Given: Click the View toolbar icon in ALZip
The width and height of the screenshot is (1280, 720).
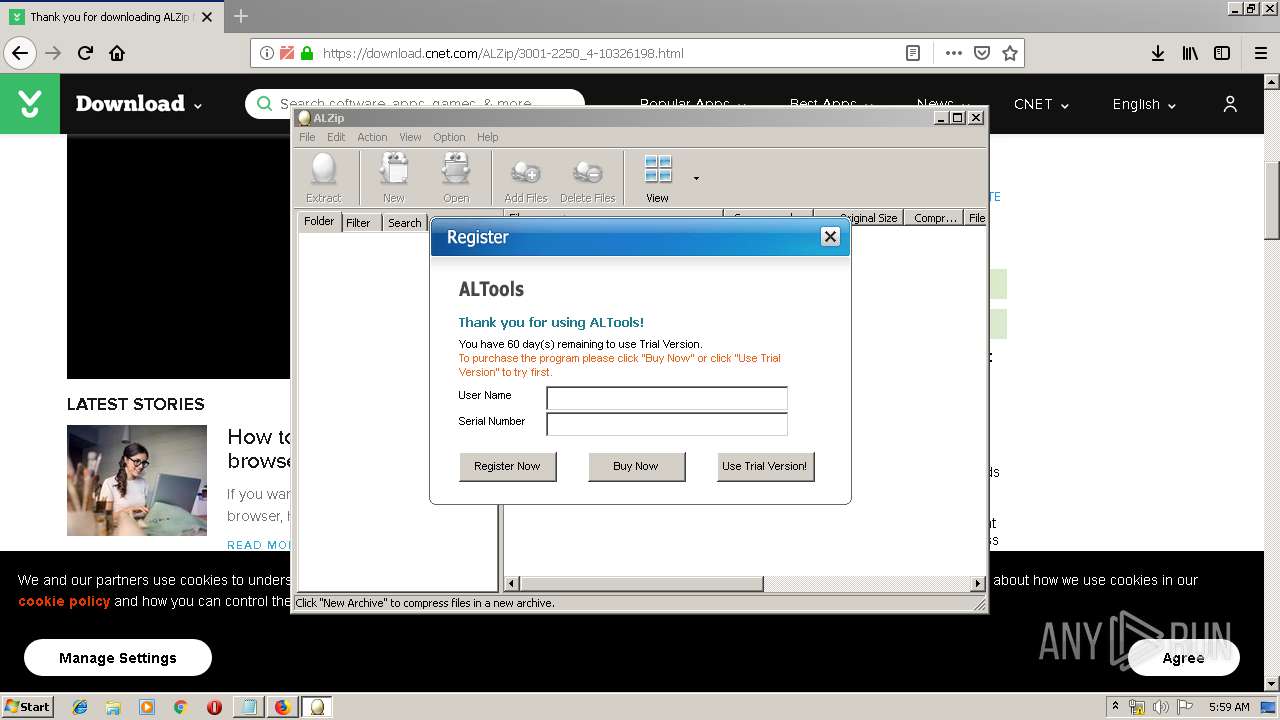Looking at the screenshot, I should click(x=657, y=178).
